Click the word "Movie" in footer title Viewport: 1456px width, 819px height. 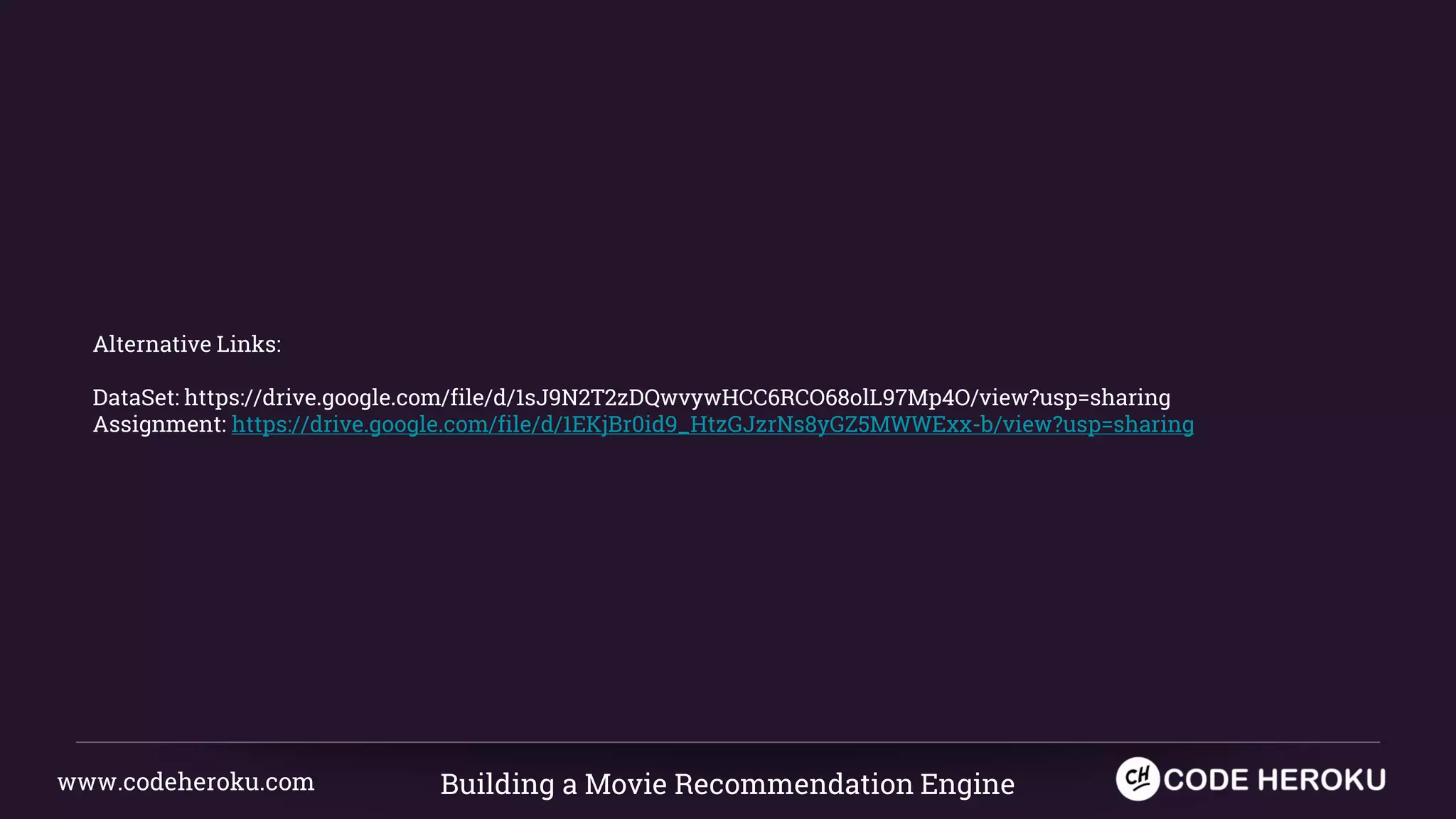point(626,784)
